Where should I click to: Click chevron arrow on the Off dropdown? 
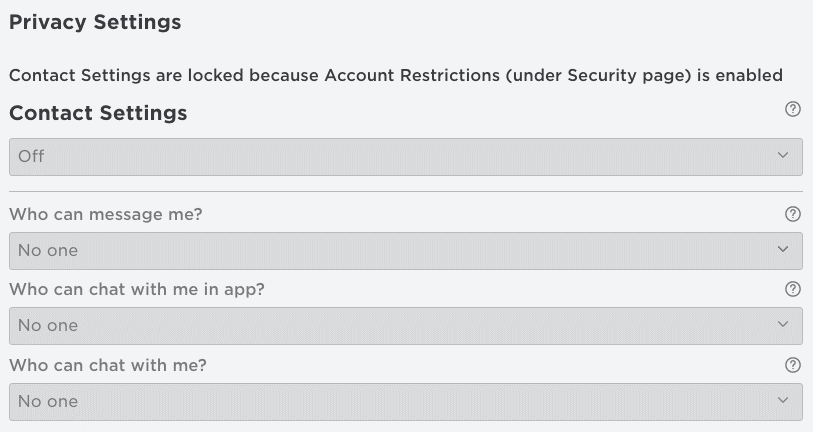(783, 156)
